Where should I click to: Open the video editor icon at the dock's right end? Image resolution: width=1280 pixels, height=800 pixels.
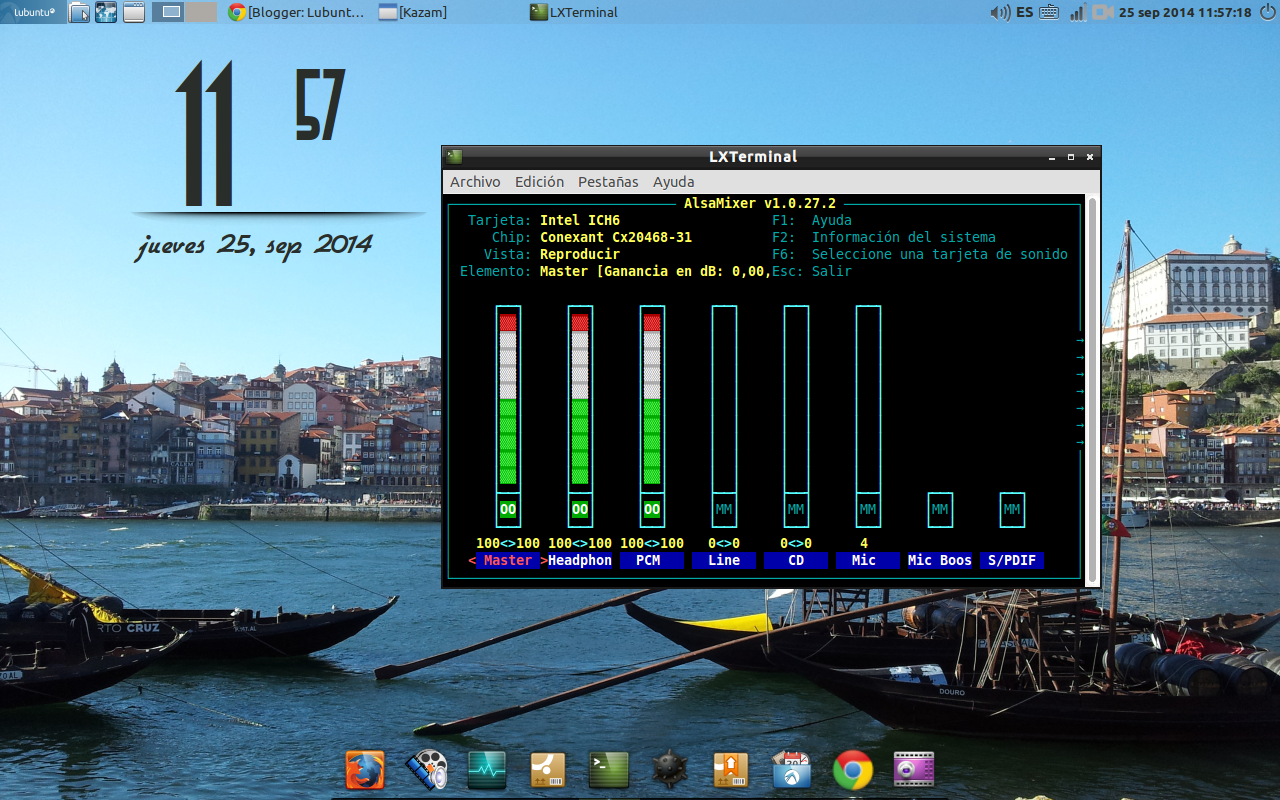pyautogui.click(x=913, y=770)
